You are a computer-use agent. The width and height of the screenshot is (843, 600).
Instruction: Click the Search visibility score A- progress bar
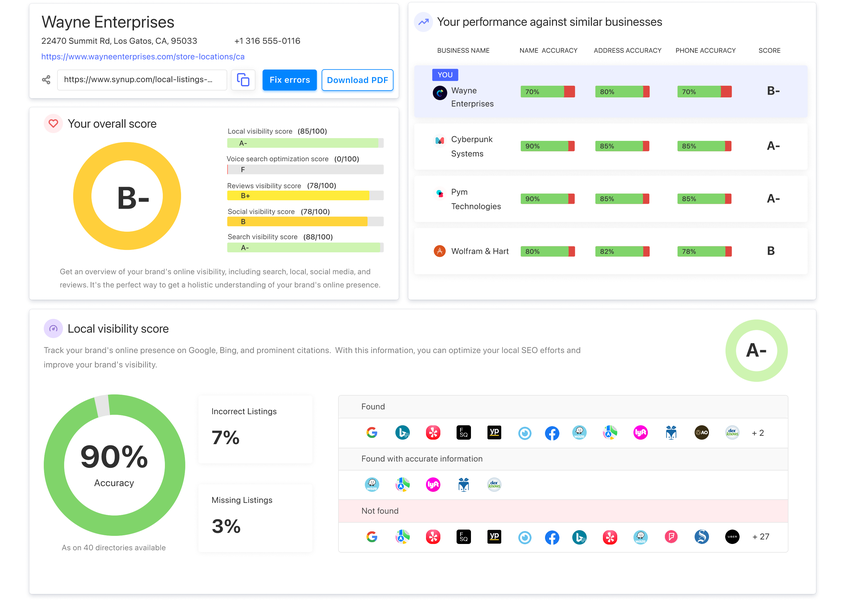pos(305,248)
